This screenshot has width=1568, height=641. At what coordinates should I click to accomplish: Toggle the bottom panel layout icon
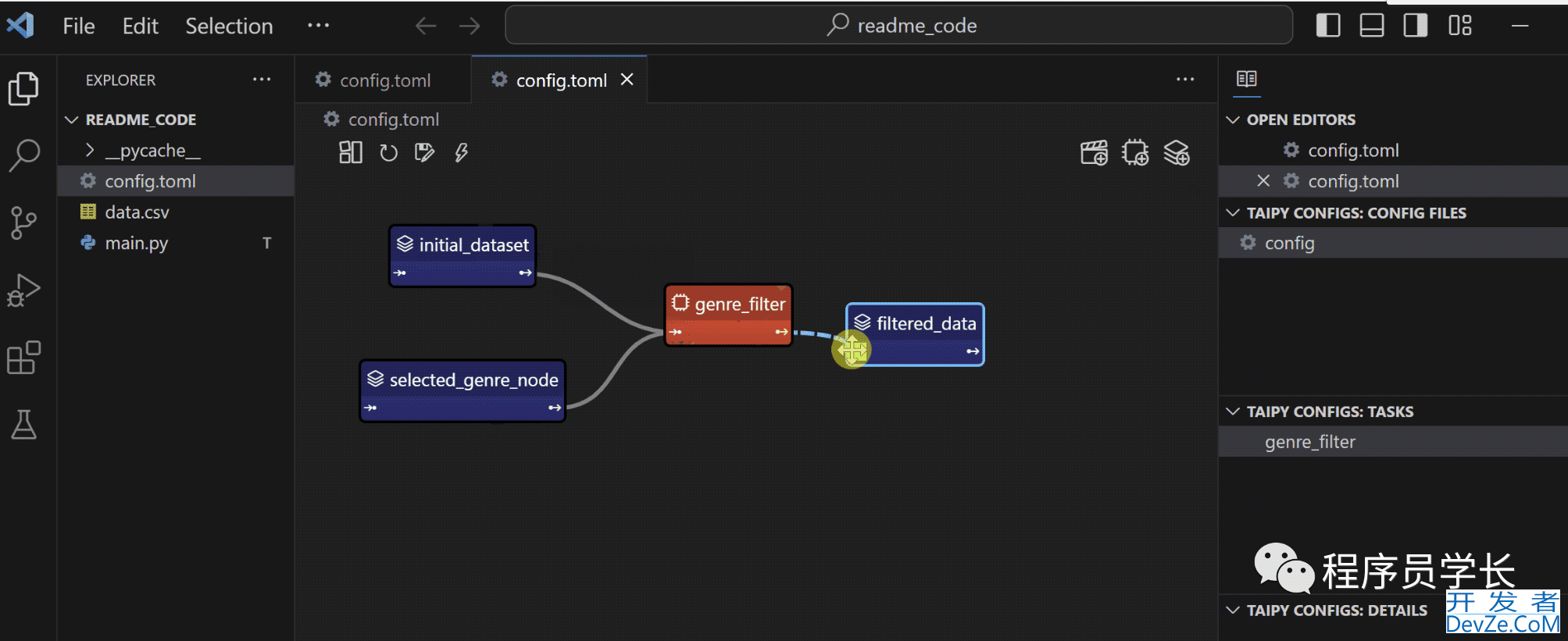coord(1372,26)
